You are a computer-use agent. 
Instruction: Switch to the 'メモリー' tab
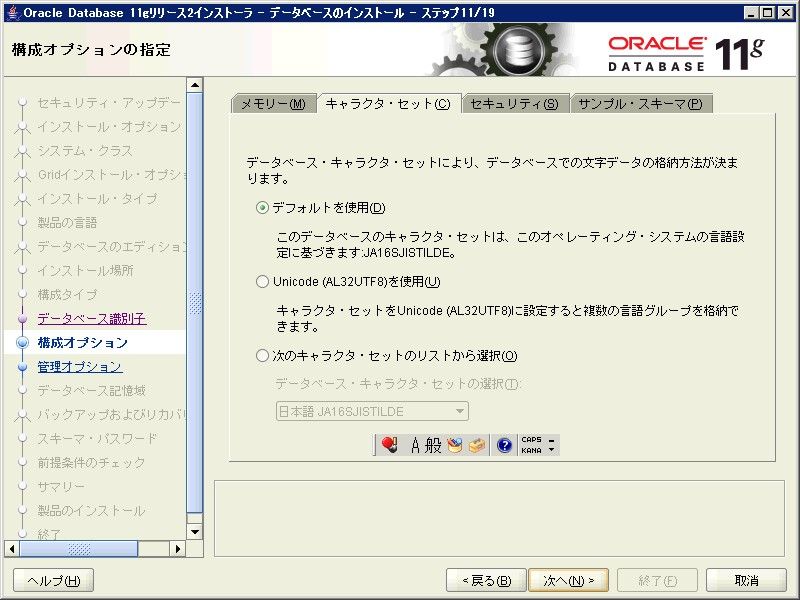(x=273, y=104)
